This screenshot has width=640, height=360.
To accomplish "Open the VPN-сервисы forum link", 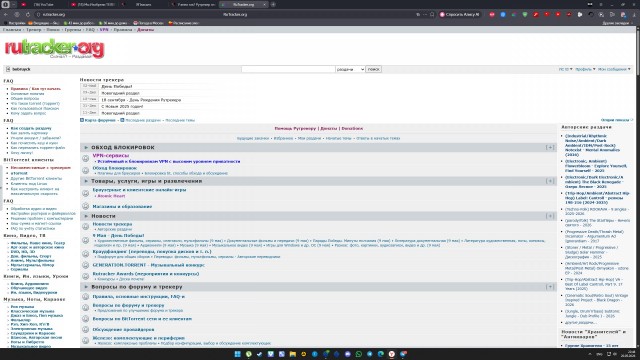I will point(111,156).
